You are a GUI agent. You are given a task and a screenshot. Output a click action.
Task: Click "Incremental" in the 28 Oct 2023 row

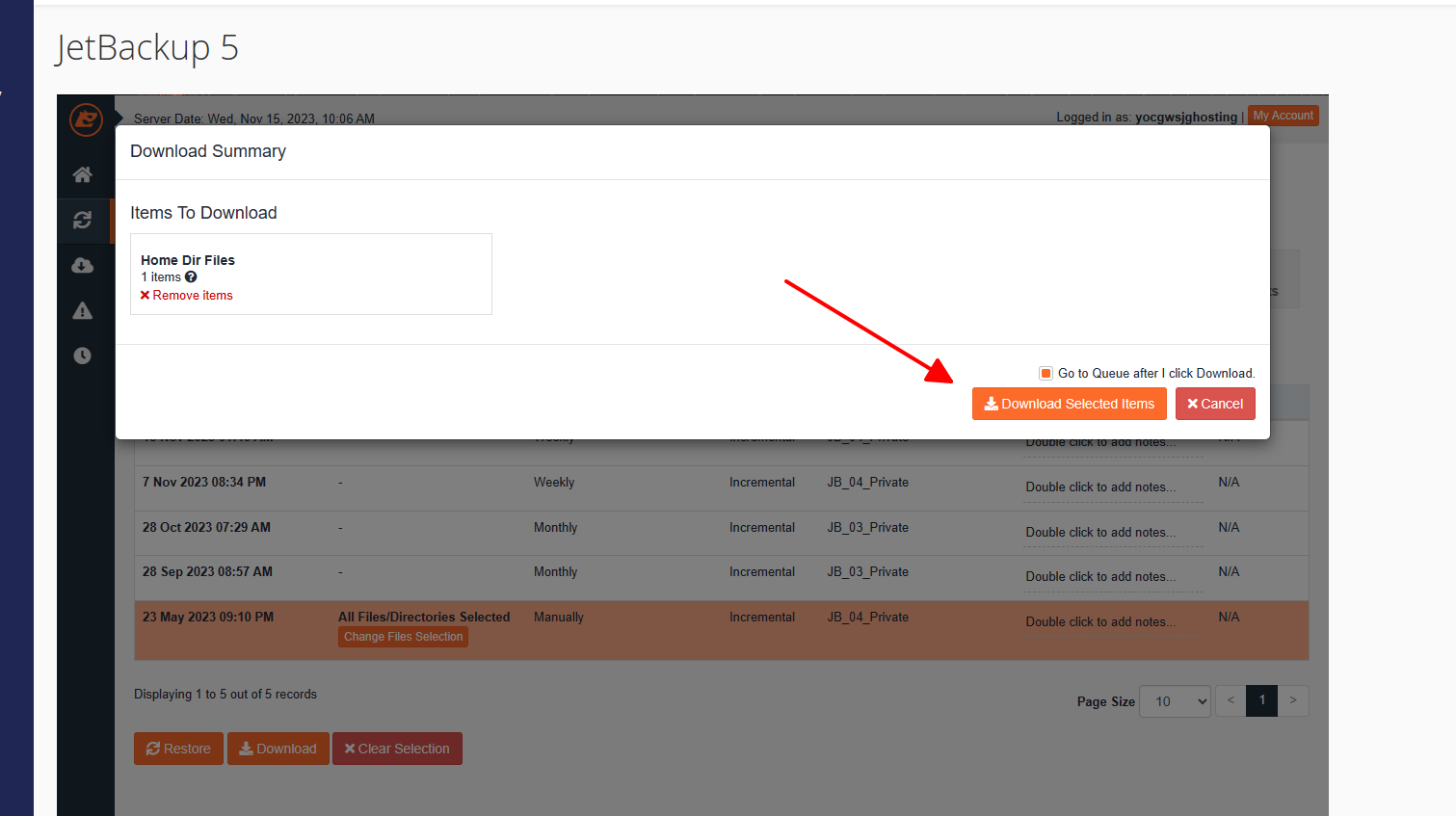coord(762,528)
